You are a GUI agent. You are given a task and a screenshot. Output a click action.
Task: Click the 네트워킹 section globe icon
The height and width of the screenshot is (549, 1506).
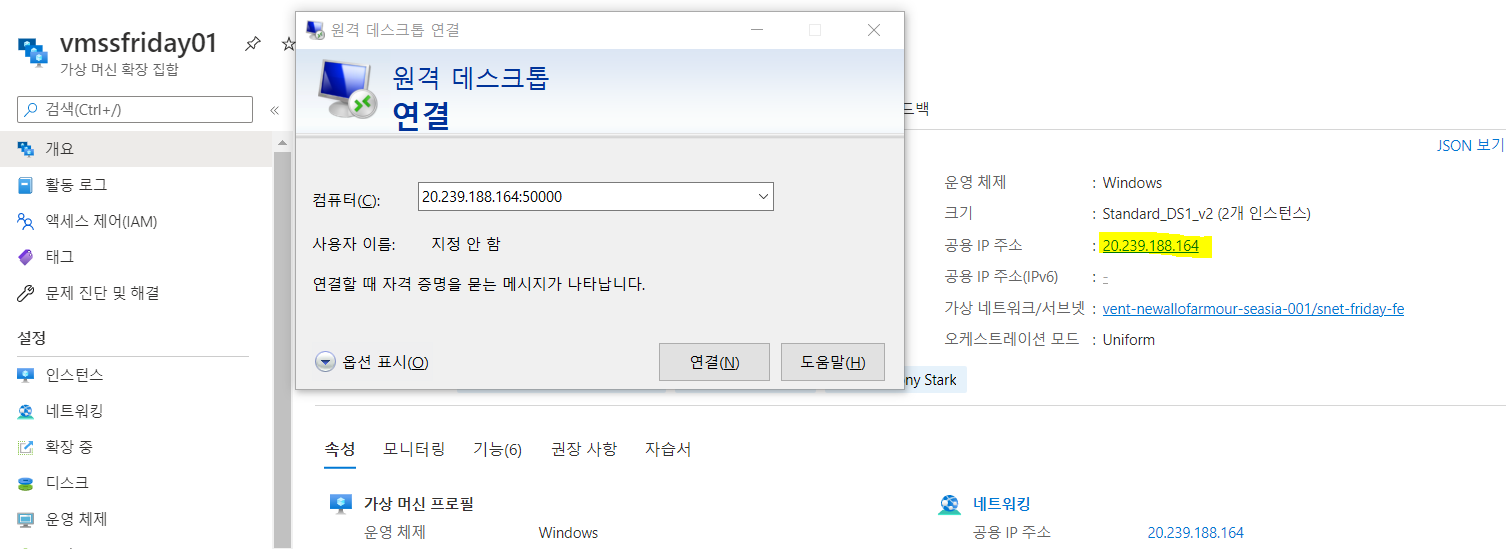tap(949, 504)
